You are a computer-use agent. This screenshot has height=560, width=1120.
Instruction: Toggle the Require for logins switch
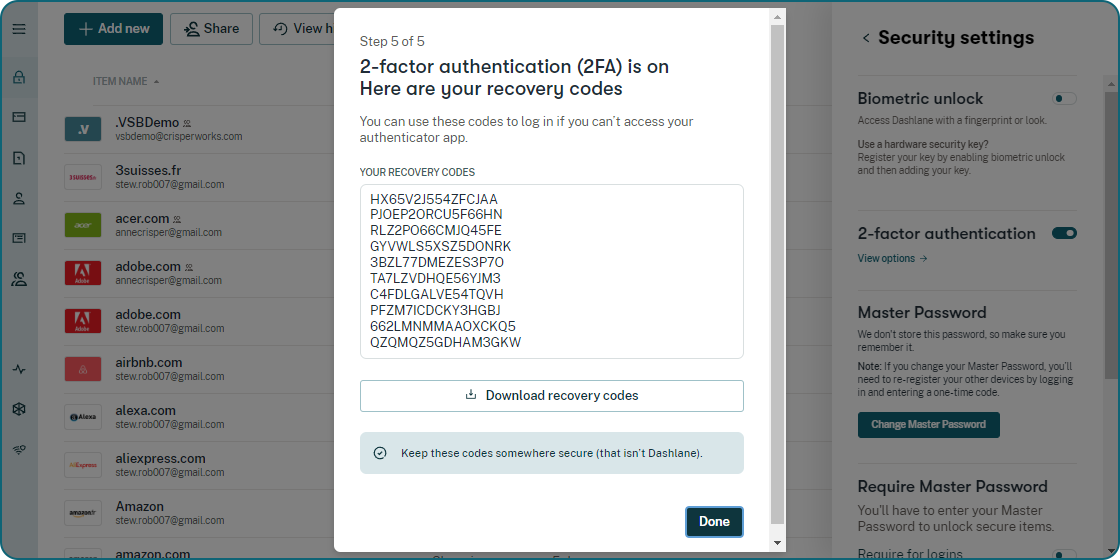[x=1064, y=554]
